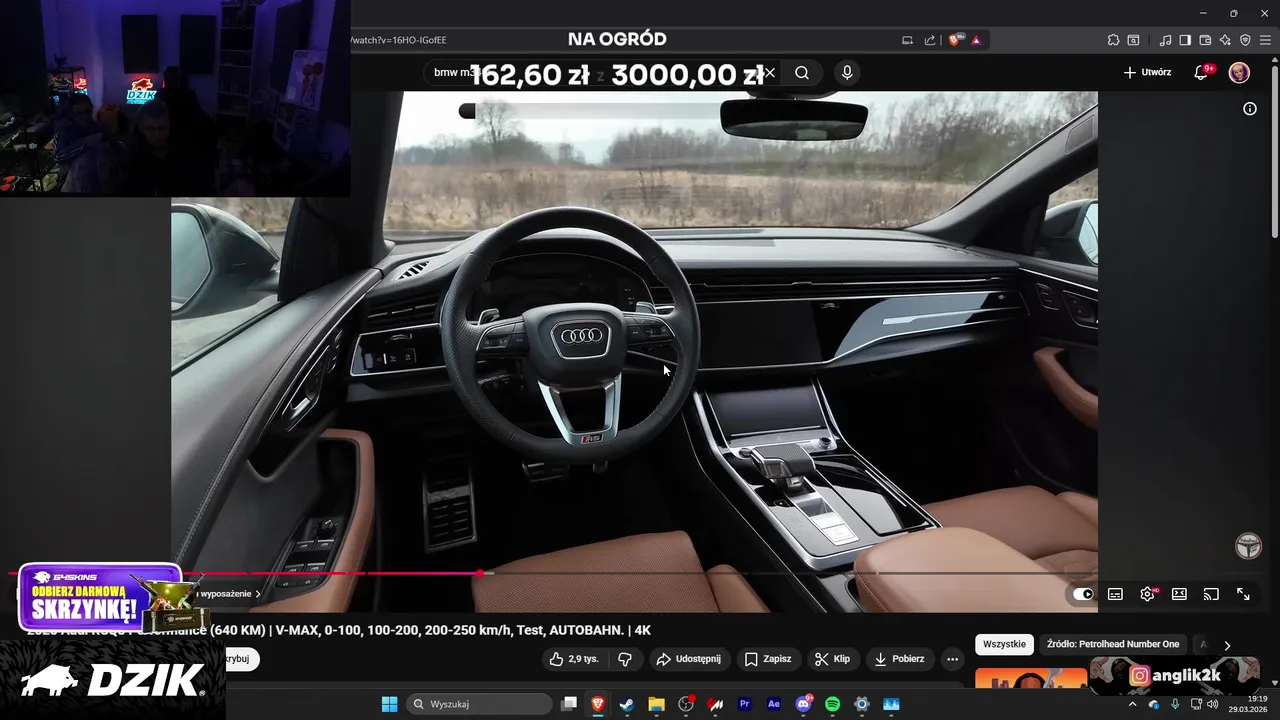This screenshot has width=1280, height=720.
Task: Open the Leo AI sparkle icon
Action: (1225, 40)
